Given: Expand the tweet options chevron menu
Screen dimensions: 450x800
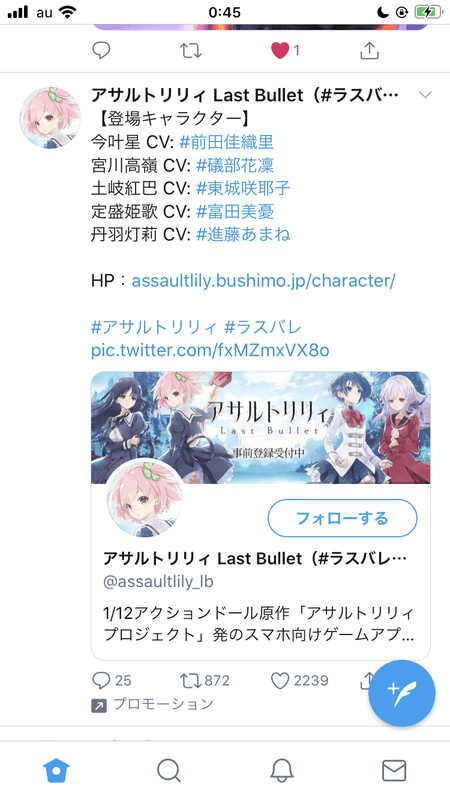Looking at the screenshot, I should (424, 95).
